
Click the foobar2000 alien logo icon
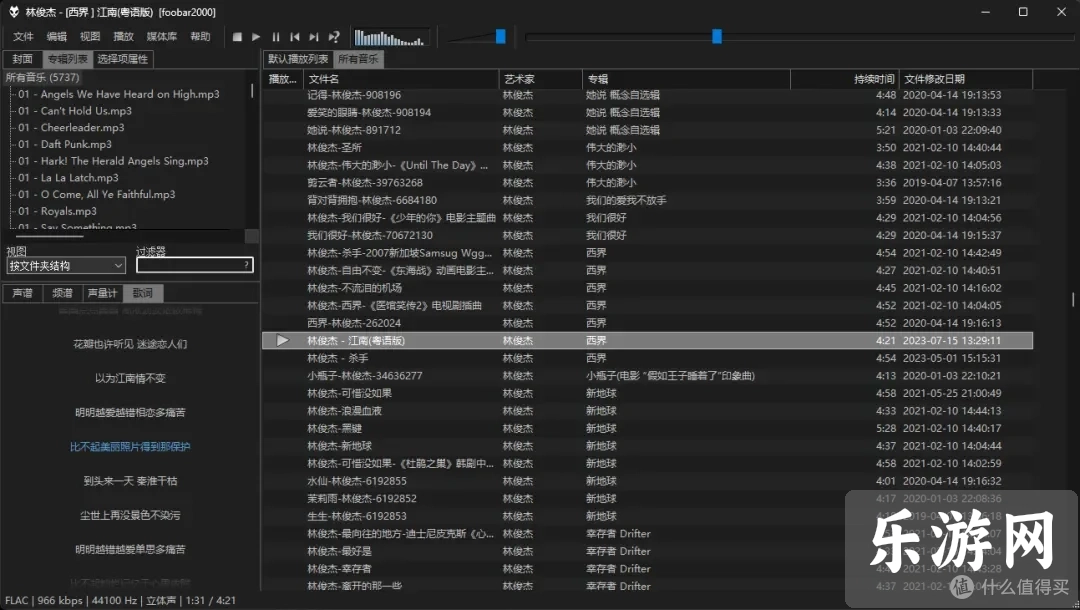13,12
